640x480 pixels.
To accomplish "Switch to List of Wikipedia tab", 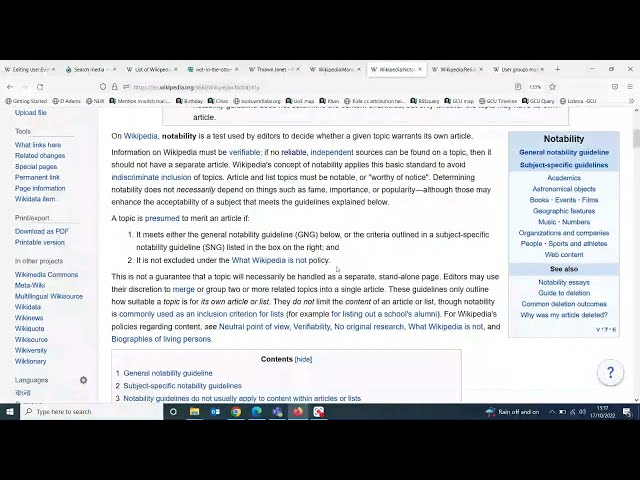I will coord(151,69).
